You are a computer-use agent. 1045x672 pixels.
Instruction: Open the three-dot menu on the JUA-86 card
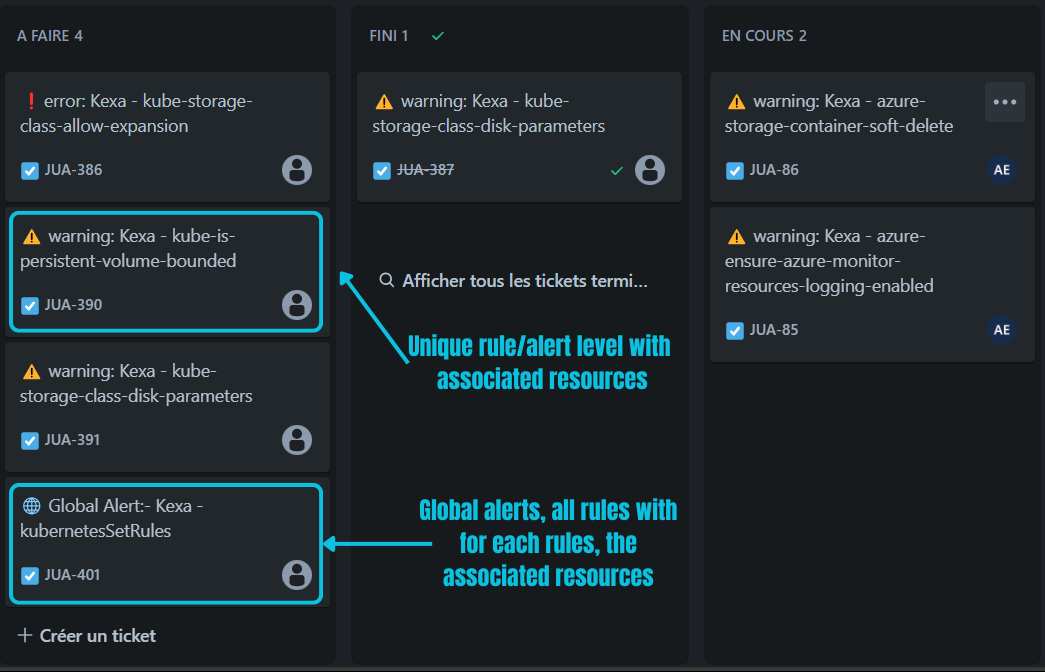[x=1004, y=102]
